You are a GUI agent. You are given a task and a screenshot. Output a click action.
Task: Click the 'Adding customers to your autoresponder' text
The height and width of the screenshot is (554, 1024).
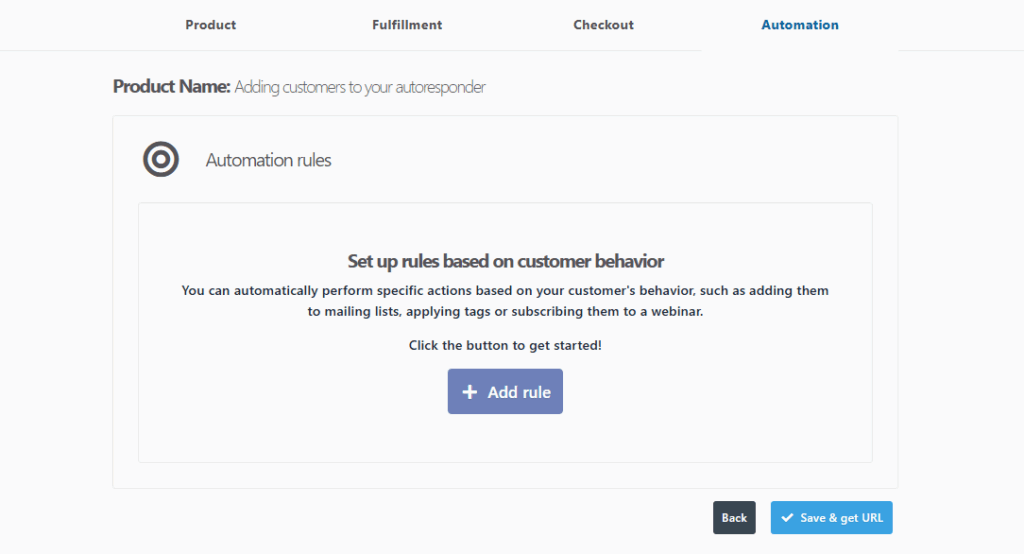click(x=360, y=87)
